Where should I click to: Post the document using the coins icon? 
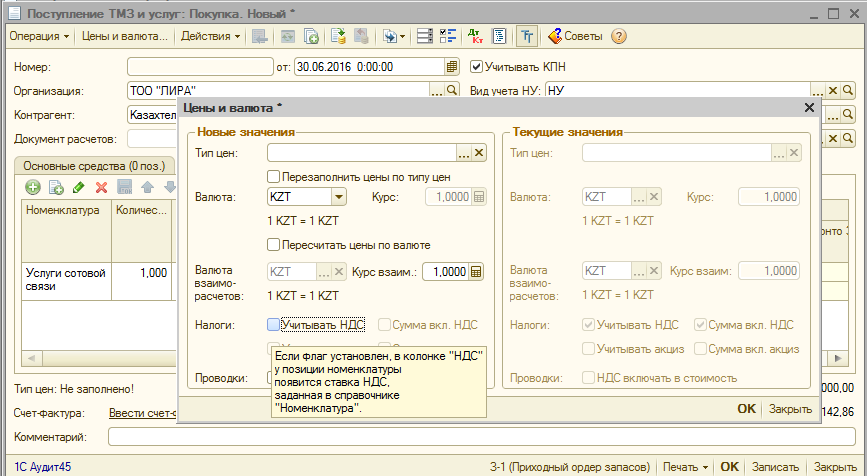pos(338,36)
